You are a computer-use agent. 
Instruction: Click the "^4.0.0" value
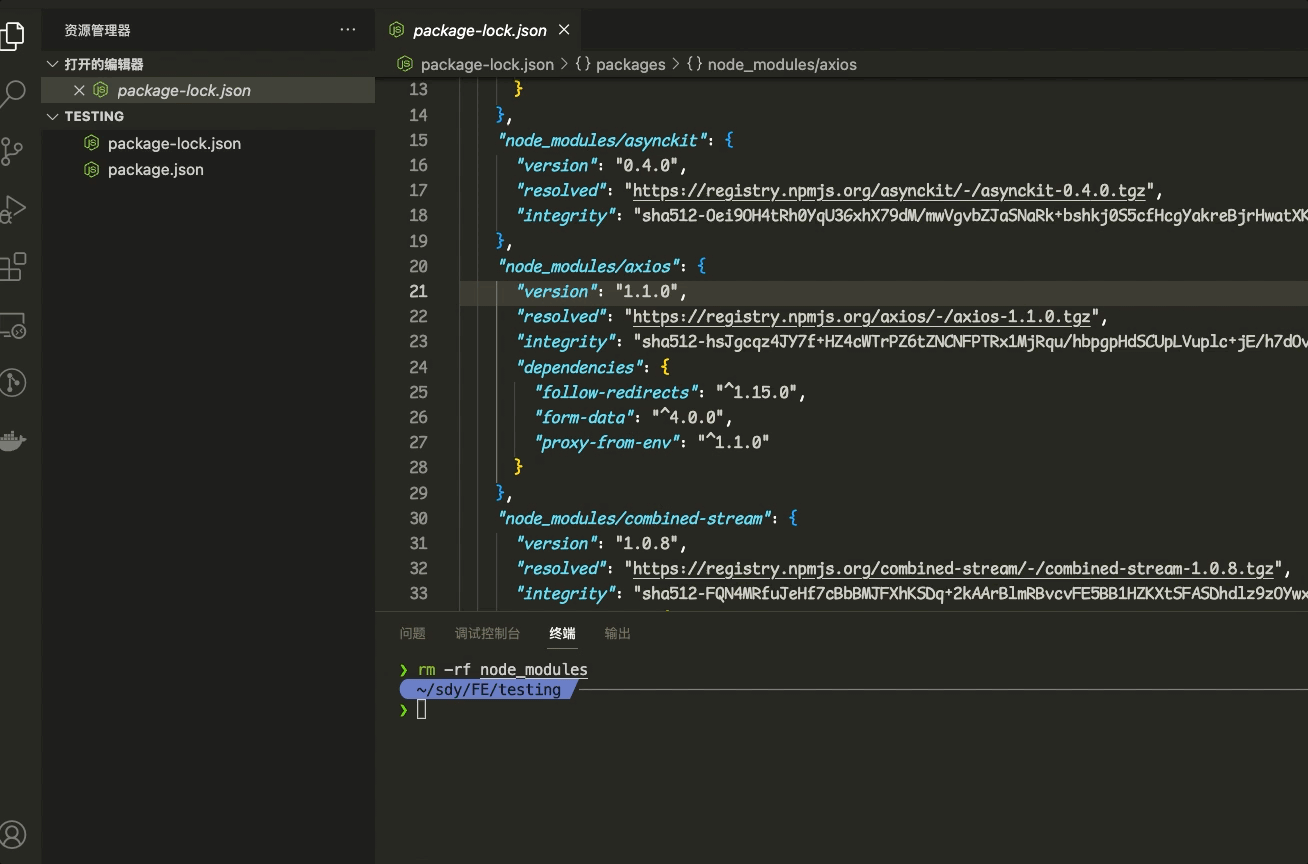point(688,417)
